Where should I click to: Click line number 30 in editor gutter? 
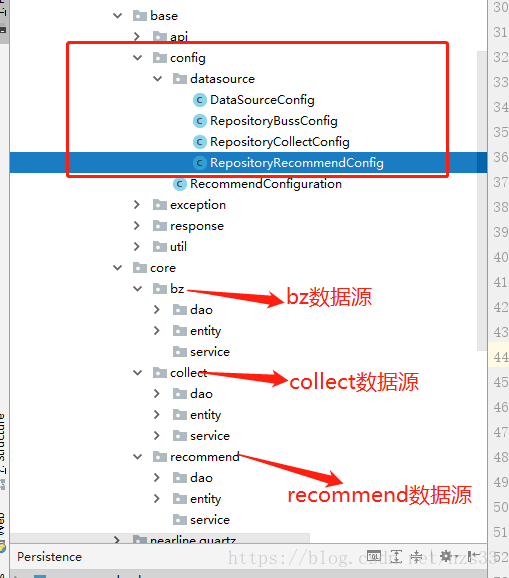pos(501,7)
